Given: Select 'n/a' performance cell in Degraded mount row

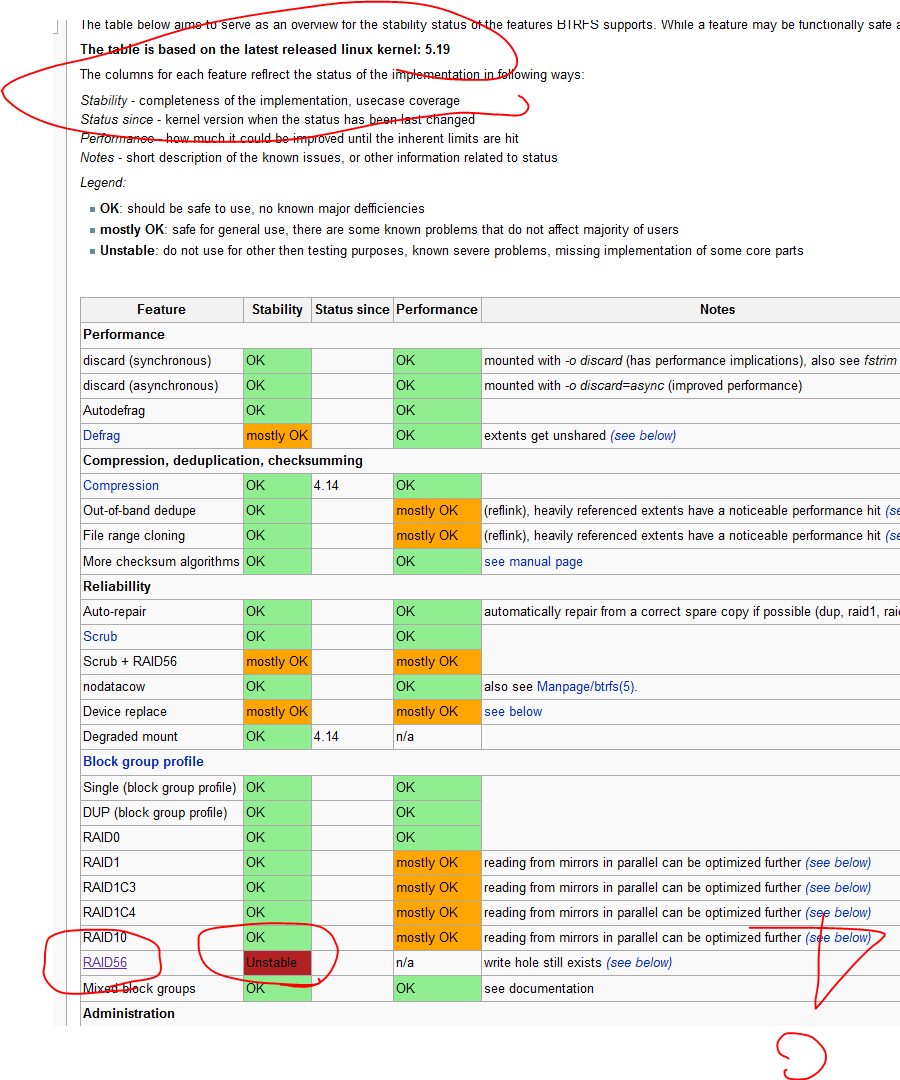Looking at the screenshot, I should pos(437,736).
